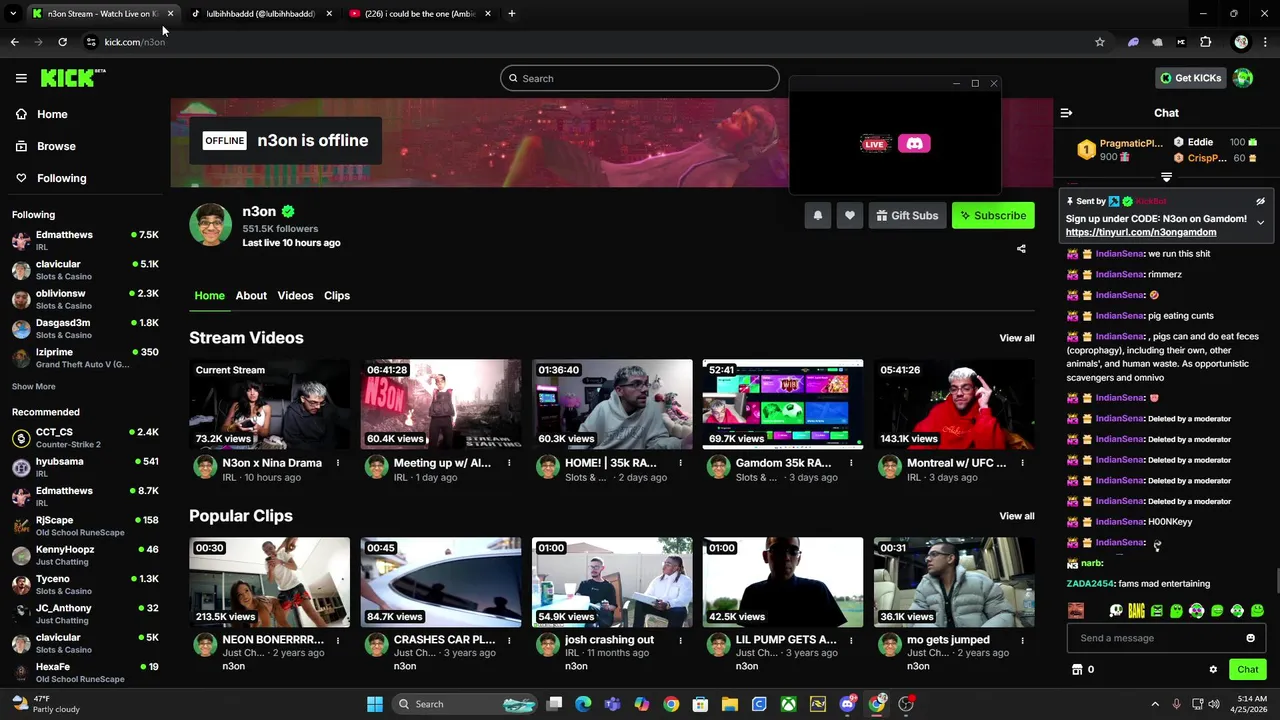Screen dimensions: 1280x720
Task: Open browser extensions puzzle icon
Action: pos(1205,42)
